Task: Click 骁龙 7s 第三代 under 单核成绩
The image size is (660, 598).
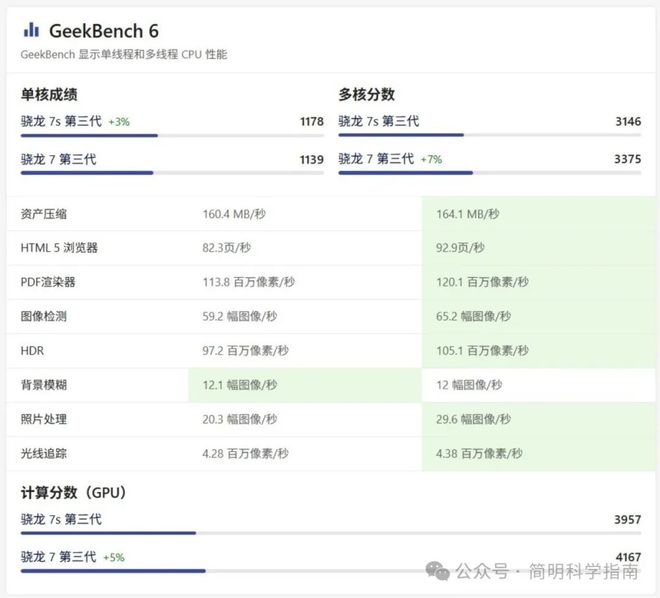Action: 61,121
